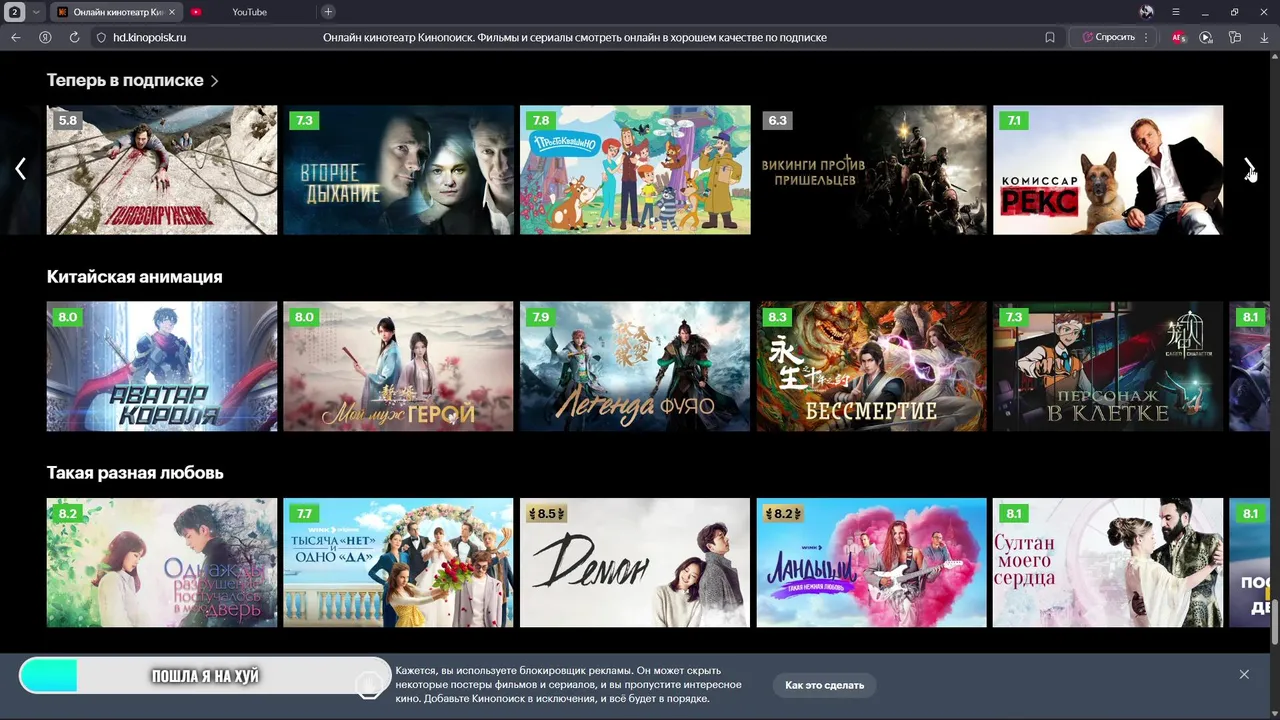Click the Как это сделать button

(824, 685)
